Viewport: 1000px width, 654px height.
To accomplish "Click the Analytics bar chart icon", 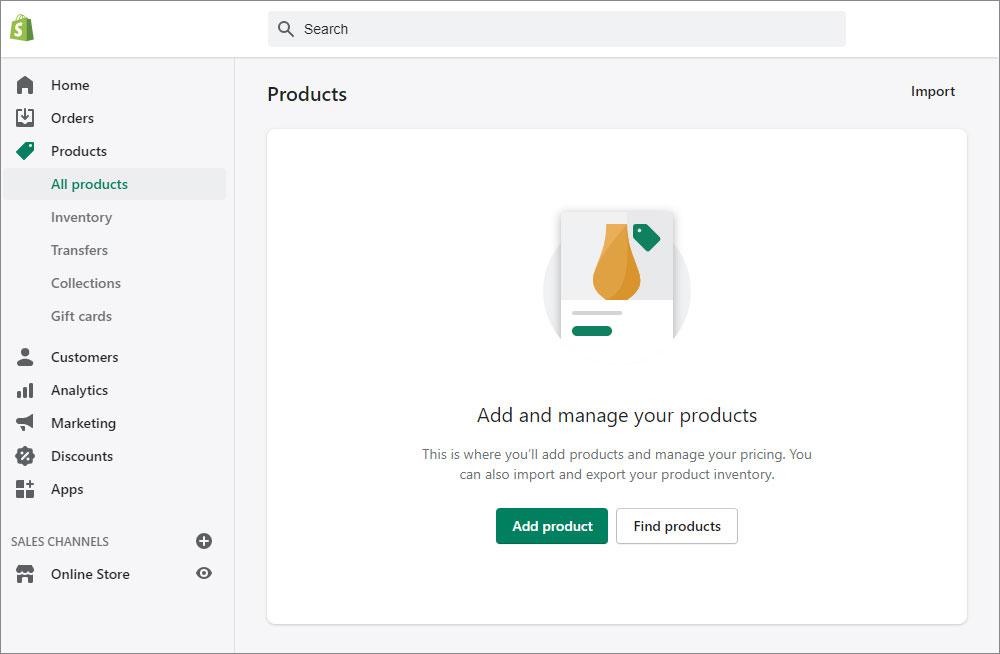I will [25, 390].
